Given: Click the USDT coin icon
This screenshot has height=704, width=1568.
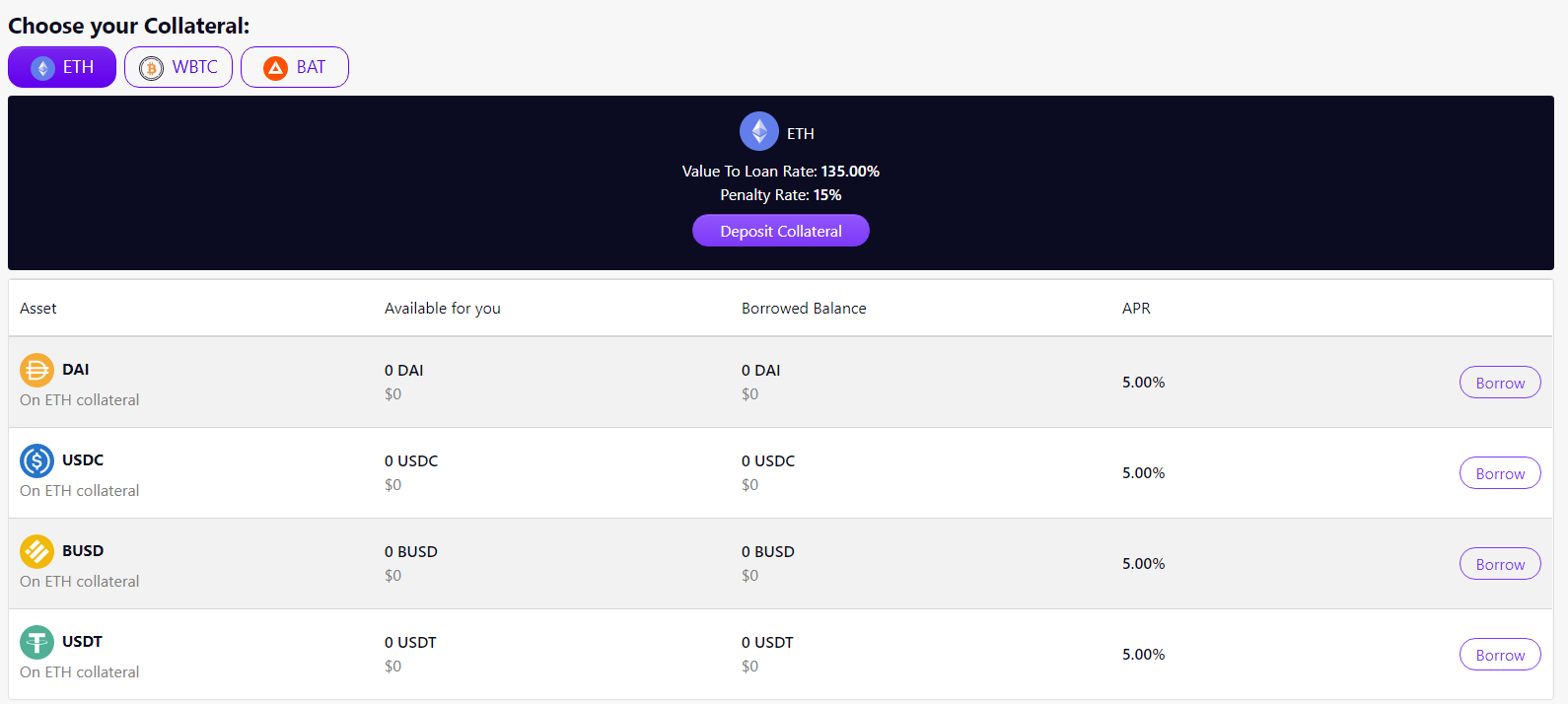Looking at the screenshot, I should [x=36, y=643].
